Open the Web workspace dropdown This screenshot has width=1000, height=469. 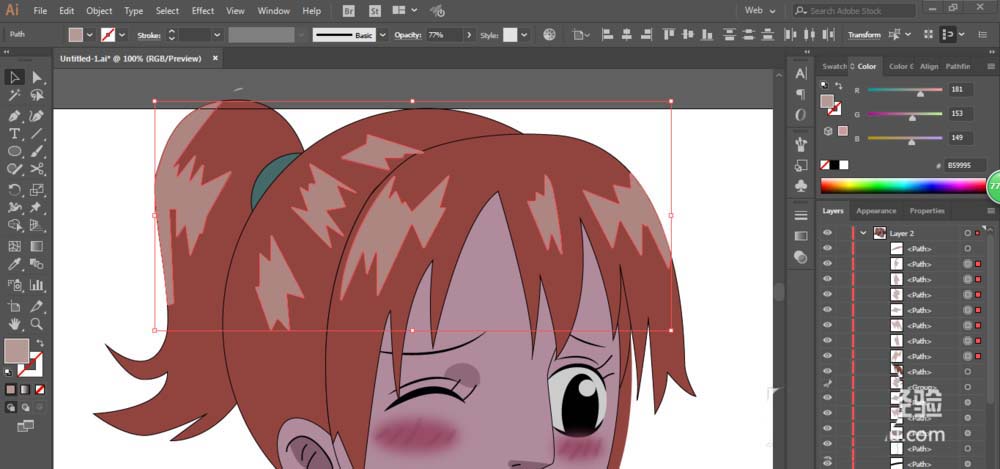(x=760, y=11)
